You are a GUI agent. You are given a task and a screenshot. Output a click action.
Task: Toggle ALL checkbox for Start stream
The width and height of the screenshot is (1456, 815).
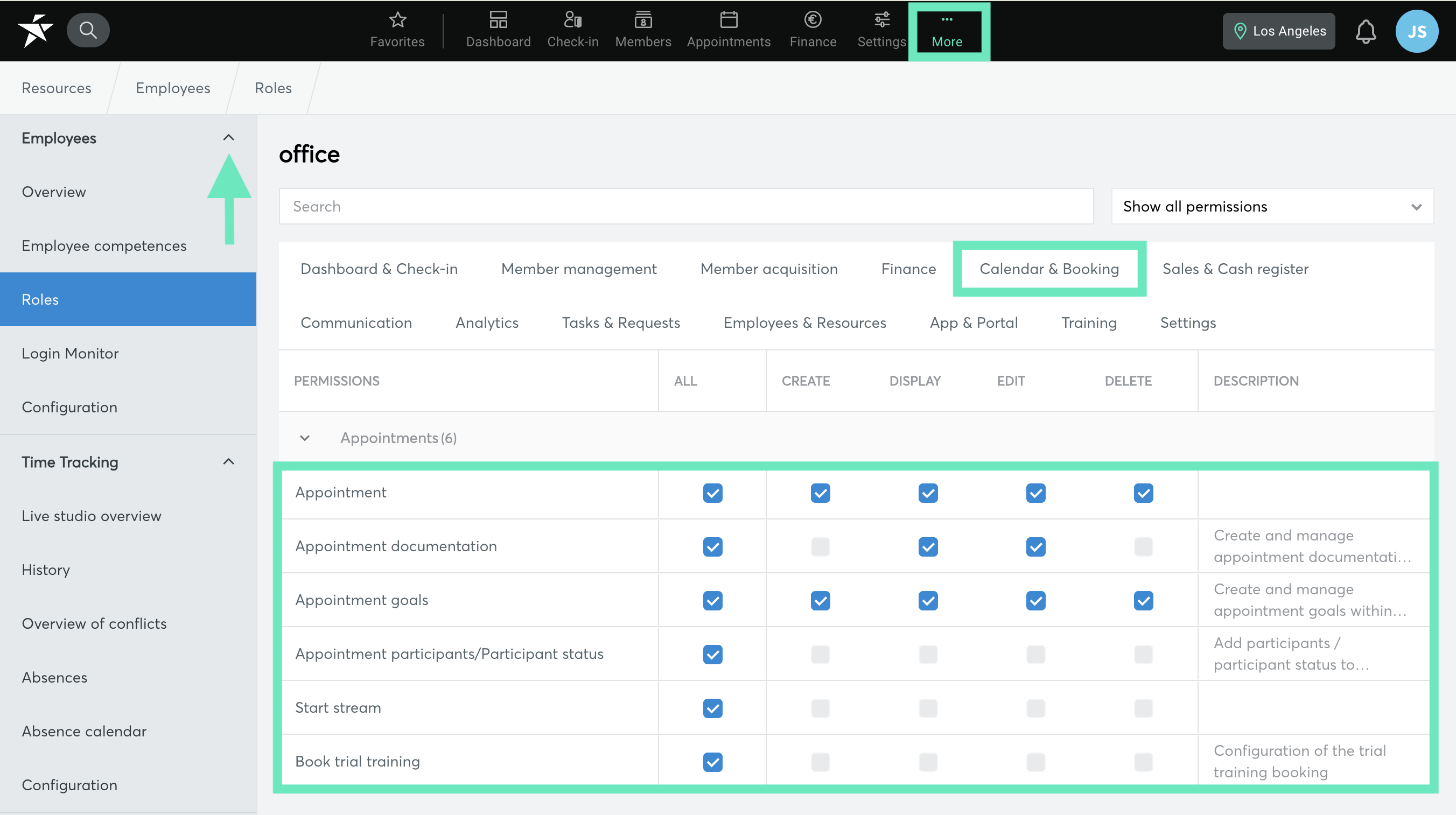coord(712,708)
